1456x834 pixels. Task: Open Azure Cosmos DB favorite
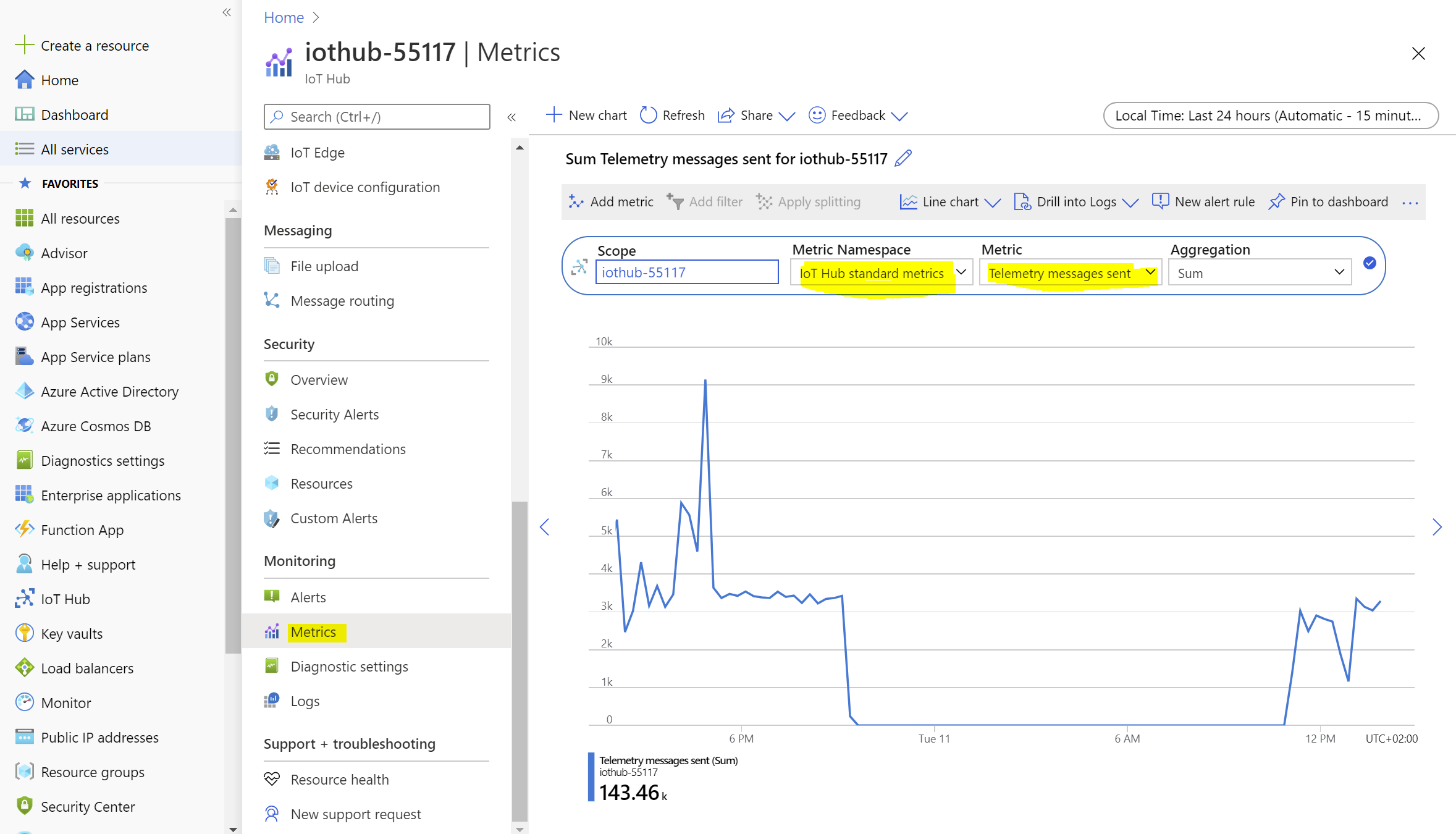(x=96, y=426)
